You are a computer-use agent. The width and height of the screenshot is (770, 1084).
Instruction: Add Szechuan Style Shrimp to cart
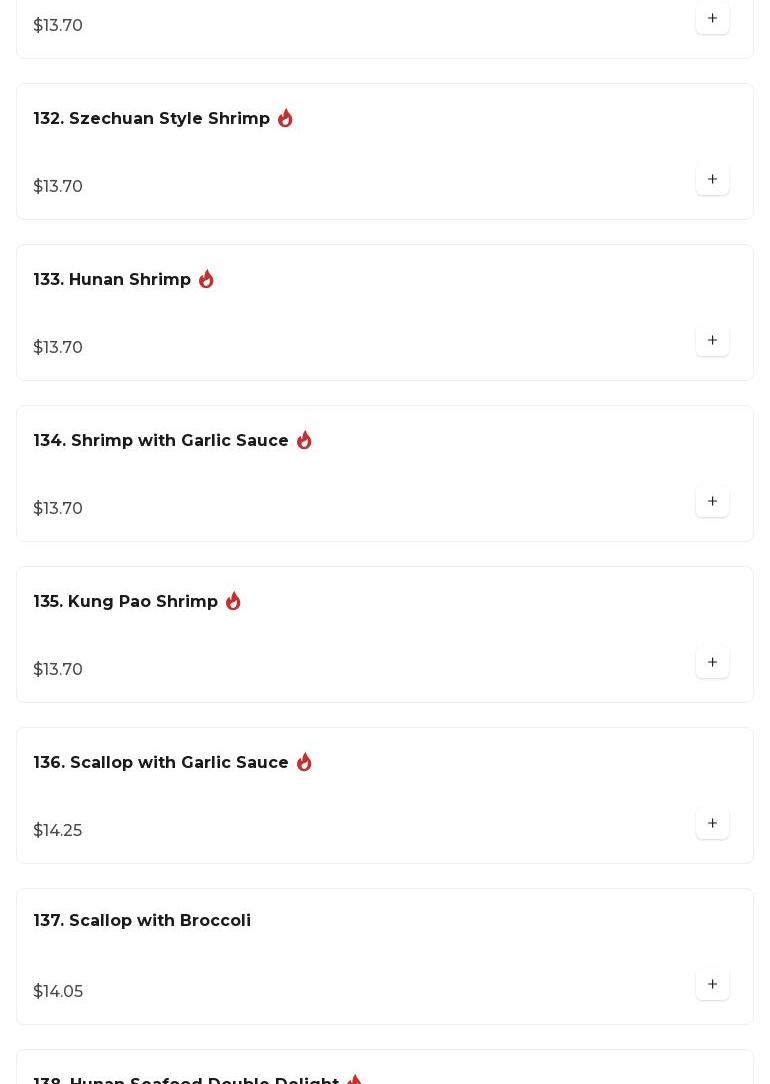tap(712, 180)
